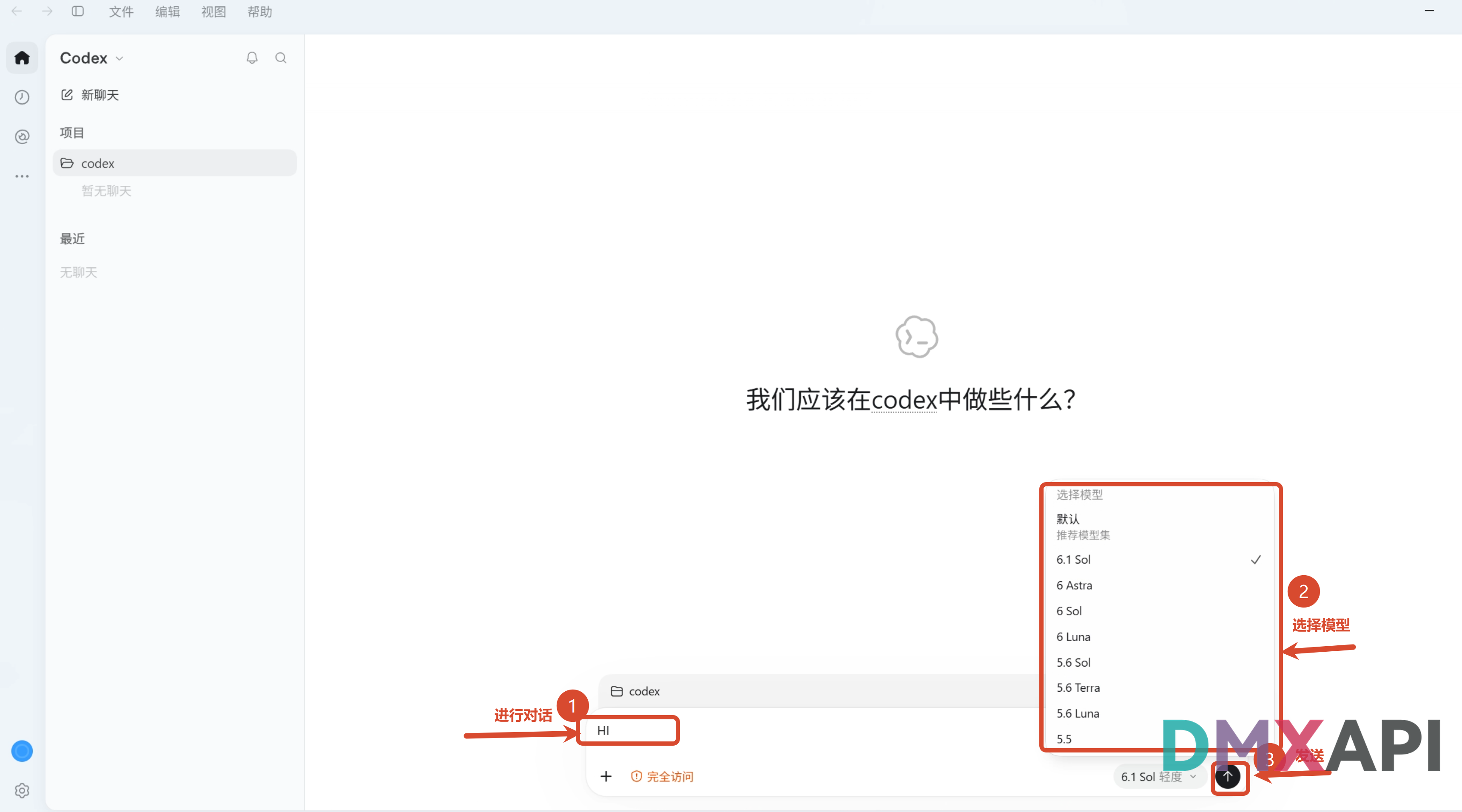The height and width of the screenshot is (812, 1462).
Task: Choose the 6 Sol model
Action: point(1158,611)
